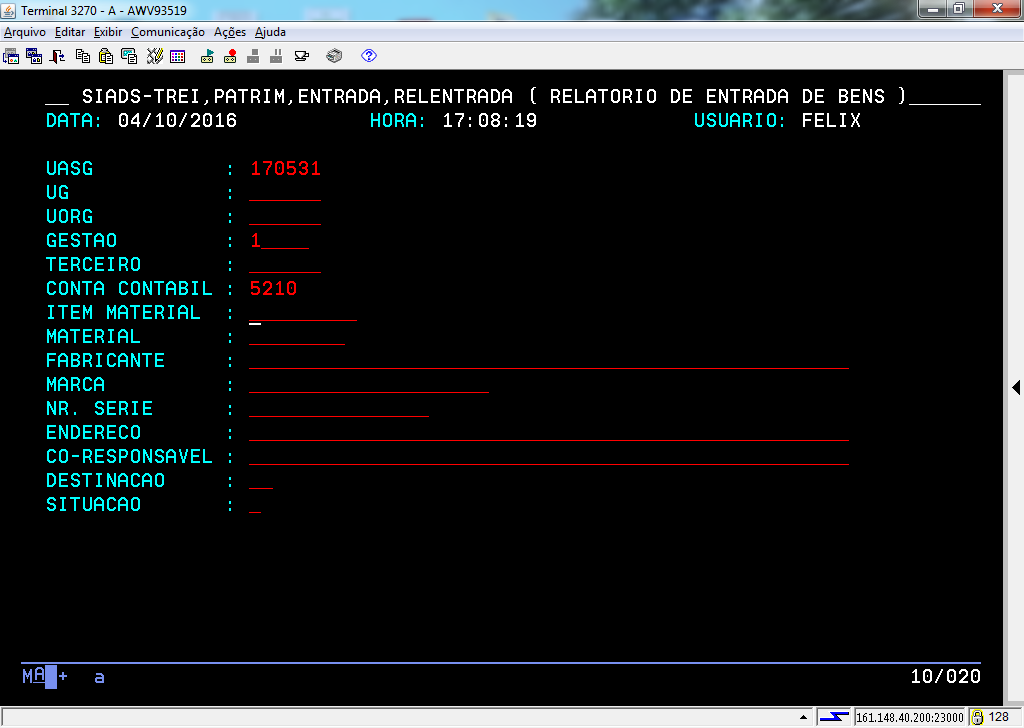This screenshot has height=728, width=1024.
Task: Open help with the blue question mark icon
Action: point(369,56)
